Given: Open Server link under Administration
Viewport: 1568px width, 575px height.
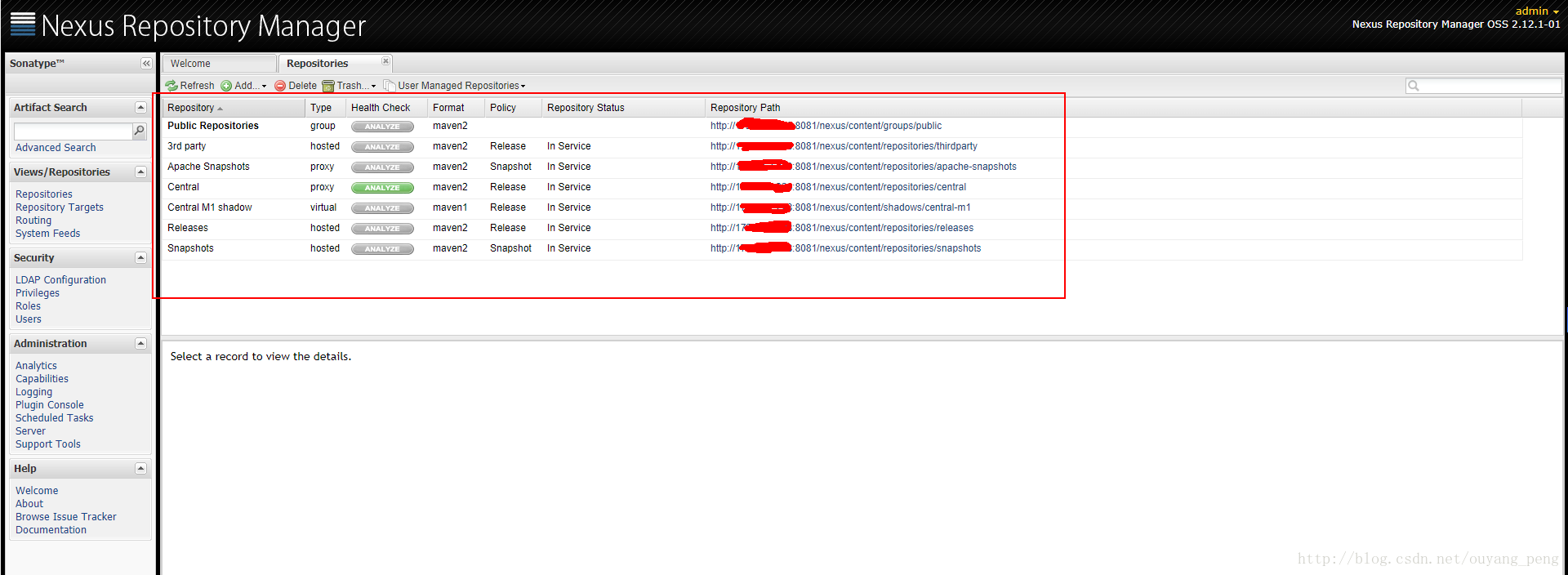Looking at the screenshot, I should (x=31, y=431).
